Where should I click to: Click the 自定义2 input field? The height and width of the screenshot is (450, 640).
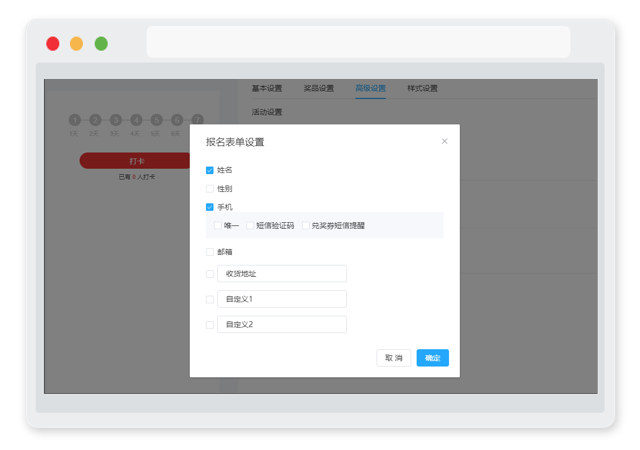pyautogui.click(x=282, y=325)
